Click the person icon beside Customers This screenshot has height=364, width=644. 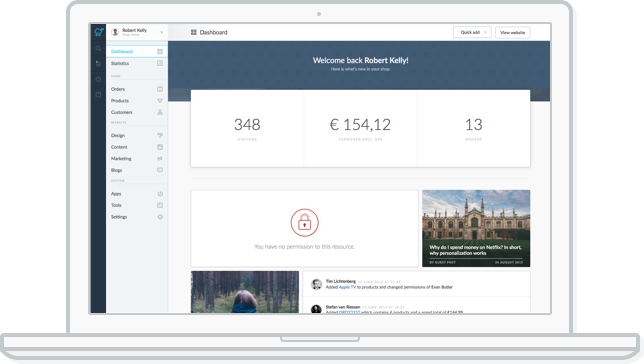(x=160, y=112)
